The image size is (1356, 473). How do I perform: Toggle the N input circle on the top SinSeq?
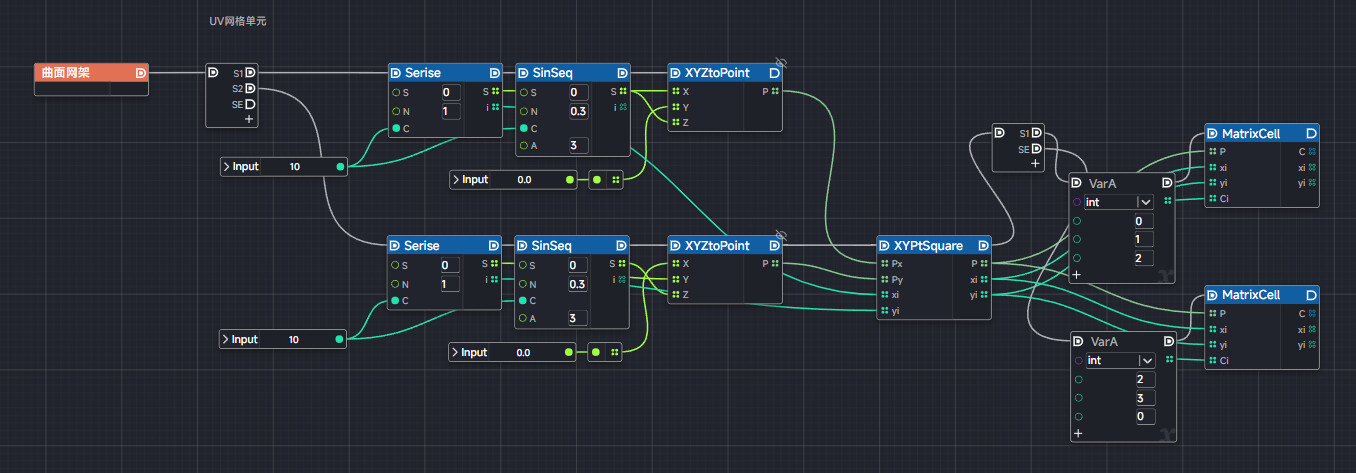pos(523,111)
